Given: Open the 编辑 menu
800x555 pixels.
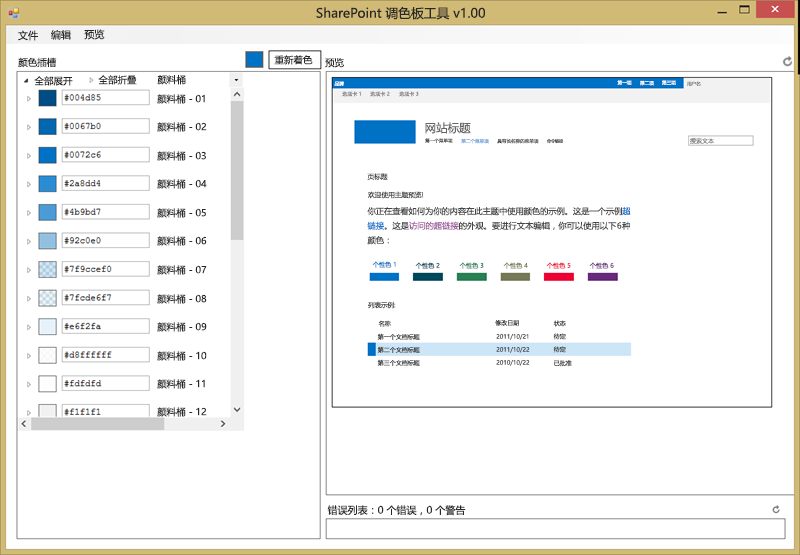Looking at the screenshot, I should (61, 35).
